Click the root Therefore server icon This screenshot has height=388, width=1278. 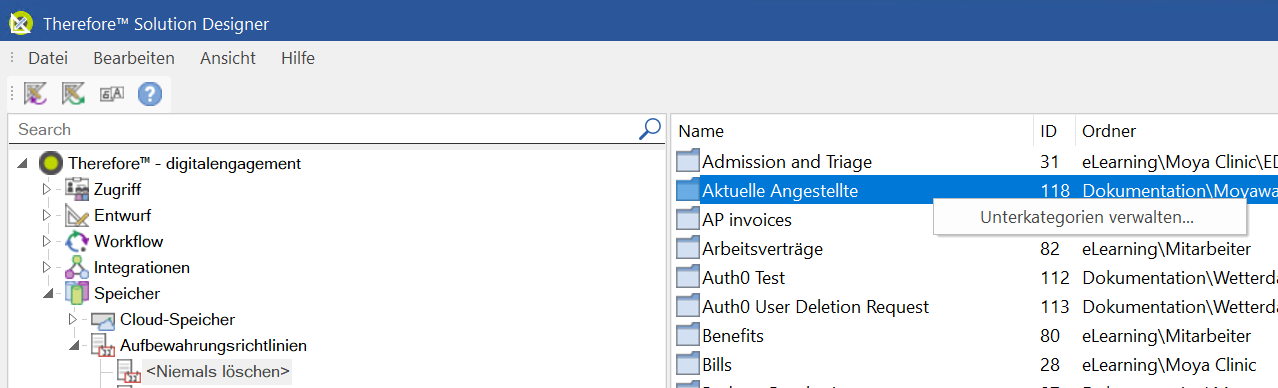(x=50, y=163)
